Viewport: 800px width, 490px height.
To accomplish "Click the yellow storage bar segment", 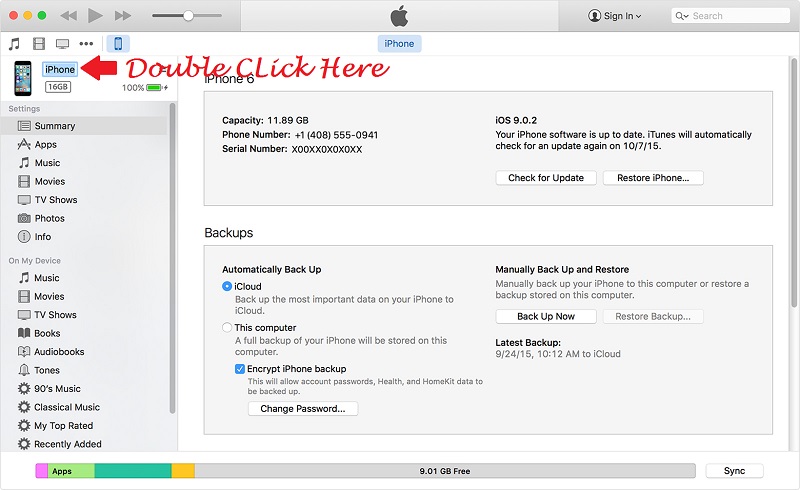I will click(x=183, y=471).
